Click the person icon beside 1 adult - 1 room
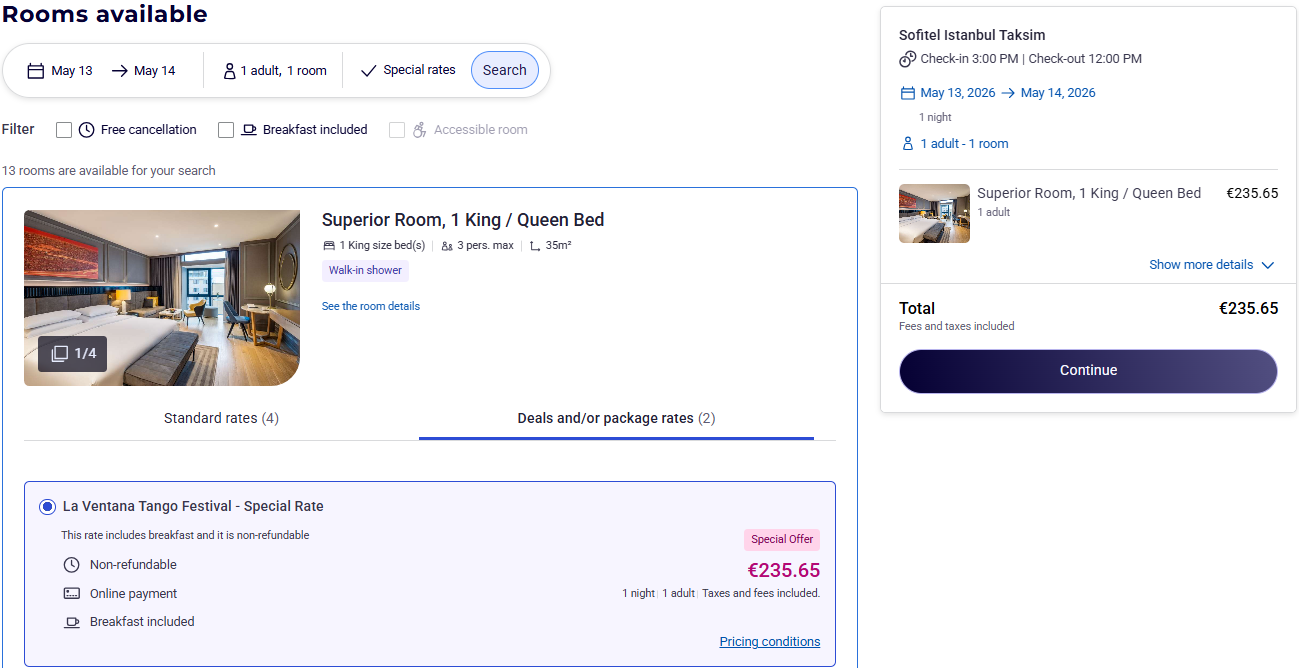The width and height of the screenshot is (1299, 668). (x=908, y=144)
